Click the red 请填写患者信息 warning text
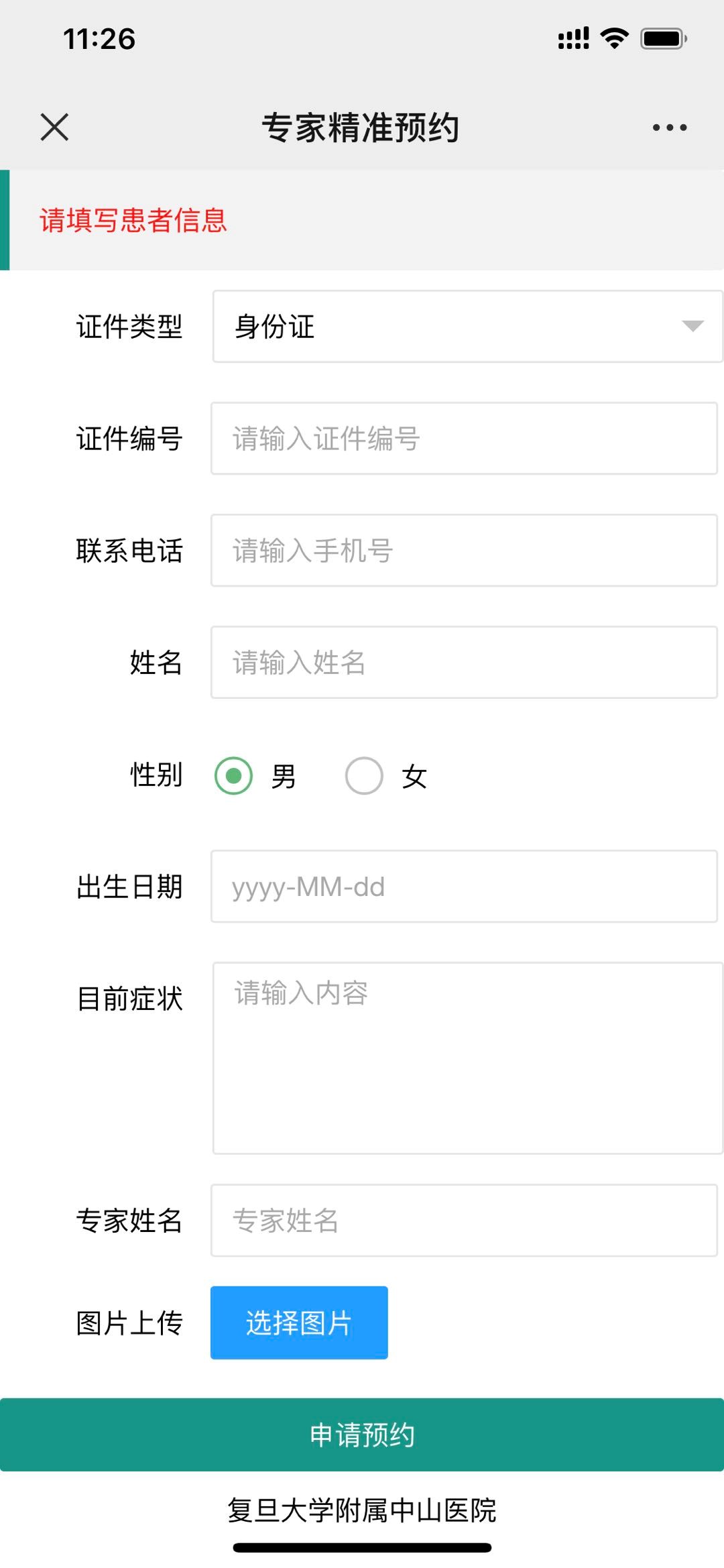The image size is (724, 1568). (134, 219)
